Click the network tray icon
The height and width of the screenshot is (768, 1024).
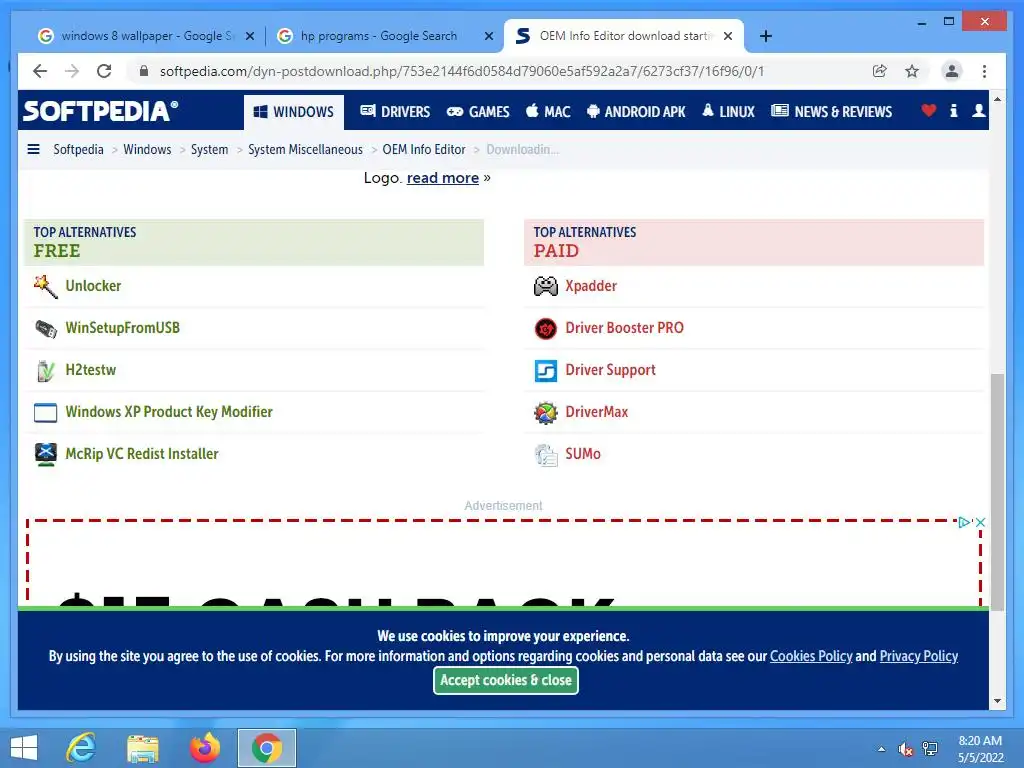(930, 749)
